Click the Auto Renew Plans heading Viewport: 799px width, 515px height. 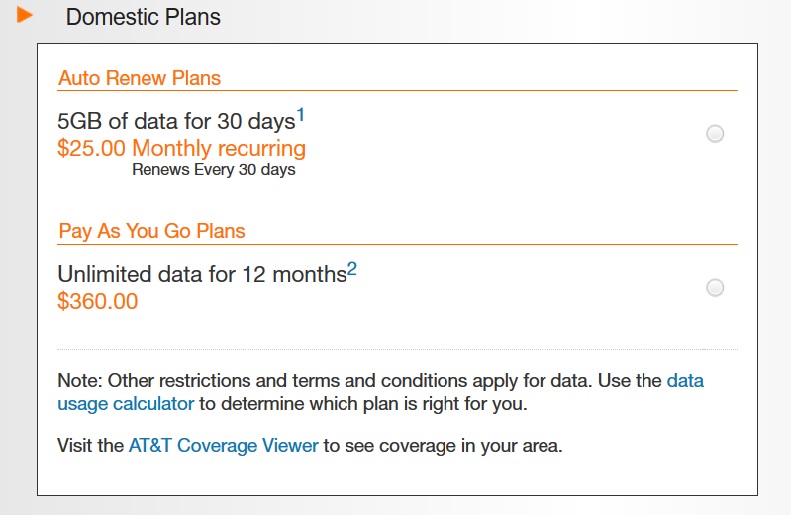click(x=139, y=78)
